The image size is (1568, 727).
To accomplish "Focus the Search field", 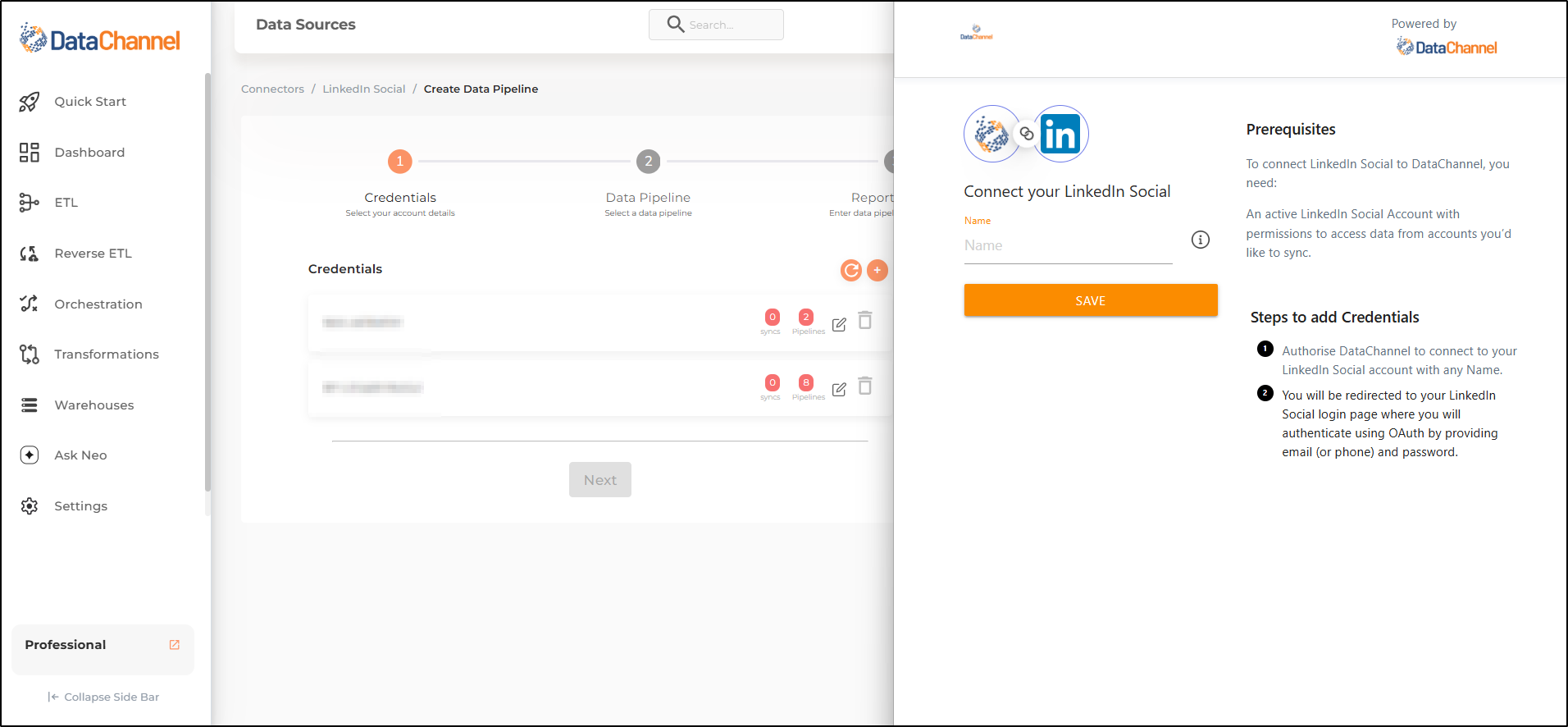I will point(716,25).
